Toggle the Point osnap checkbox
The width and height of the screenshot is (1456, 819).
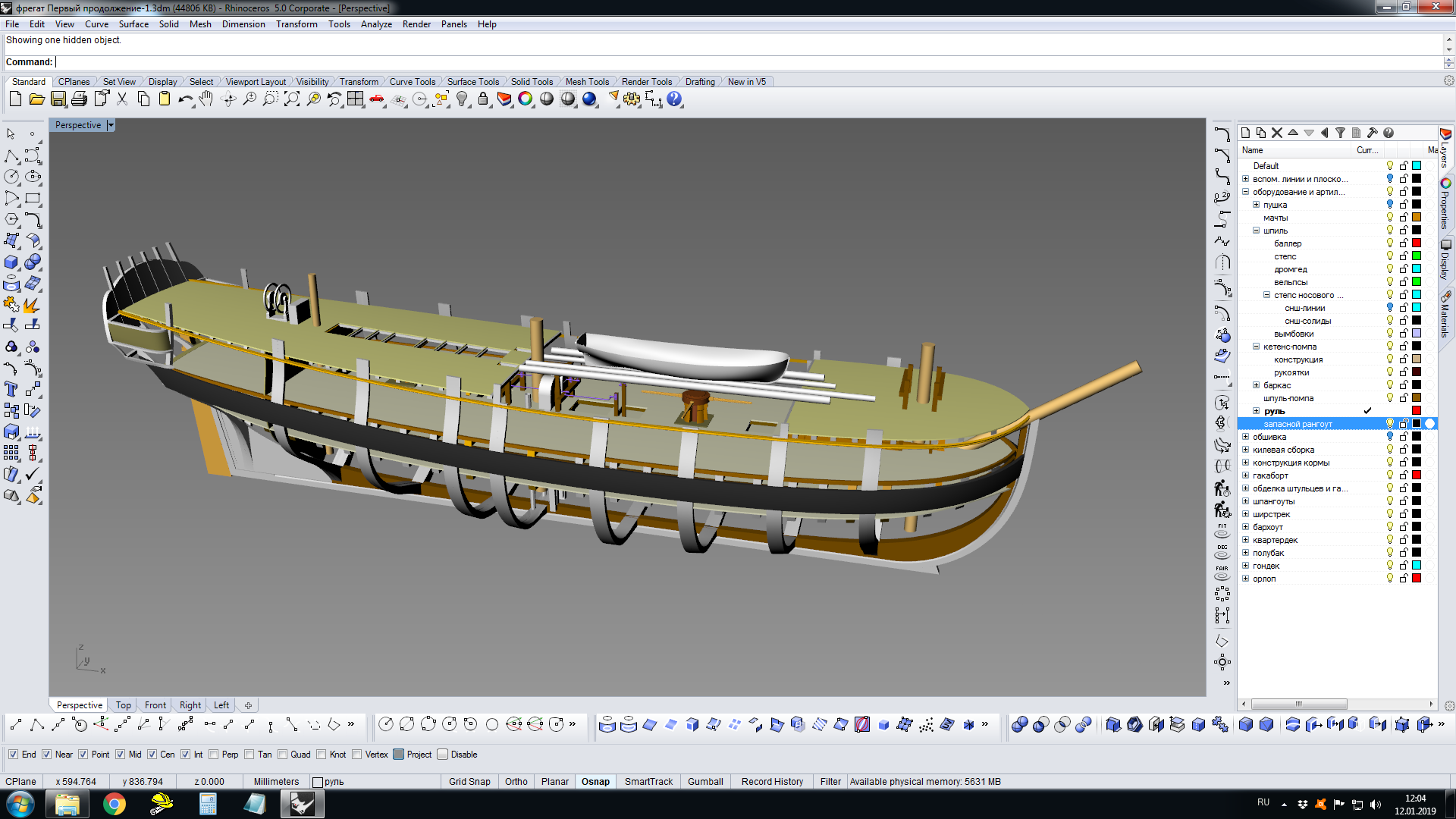coord(83,755)
